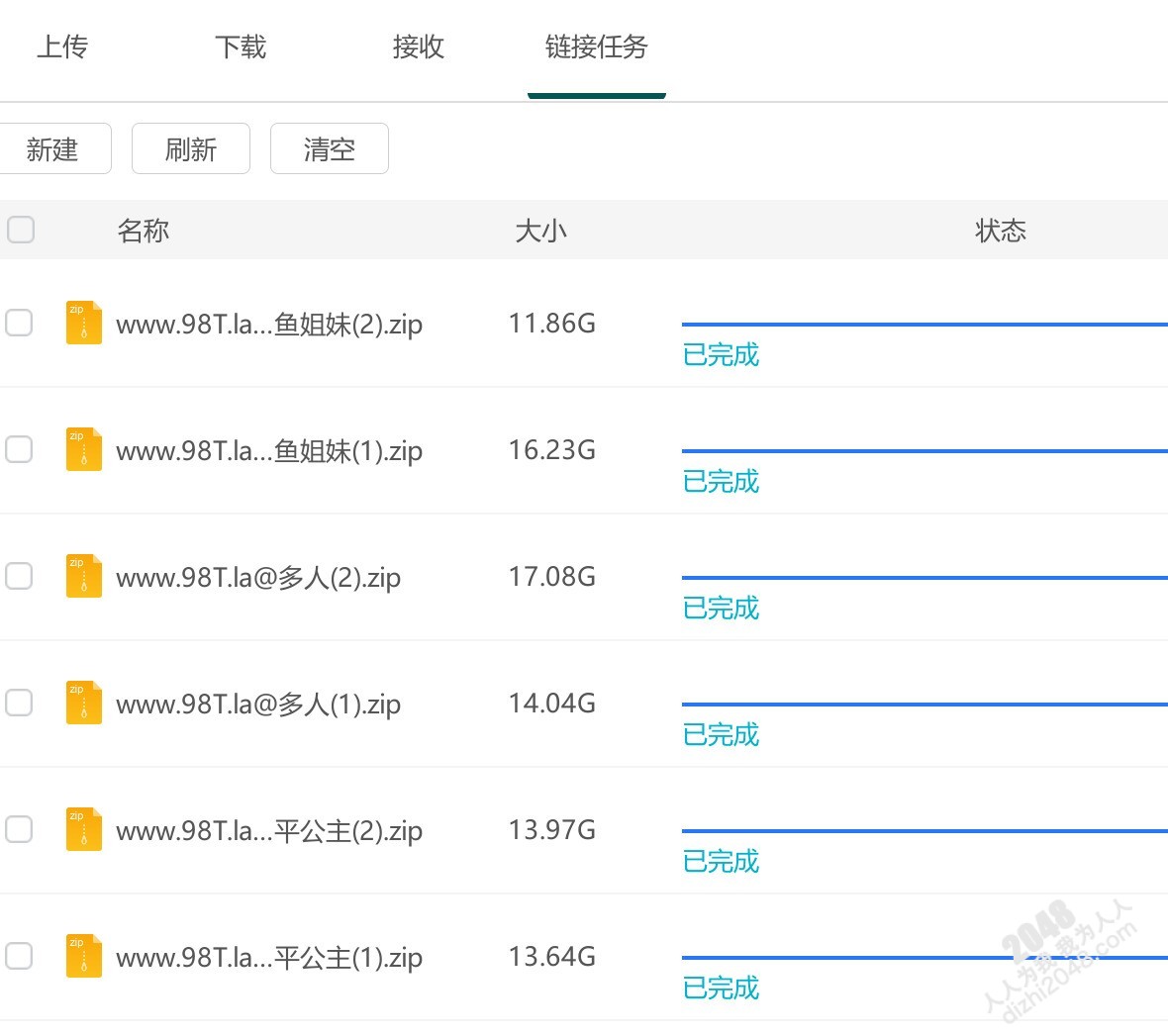Click zip icon of 鱼姐妹(1).zip
This screenshot has height=1036, width=1168.
coord(83,449)
